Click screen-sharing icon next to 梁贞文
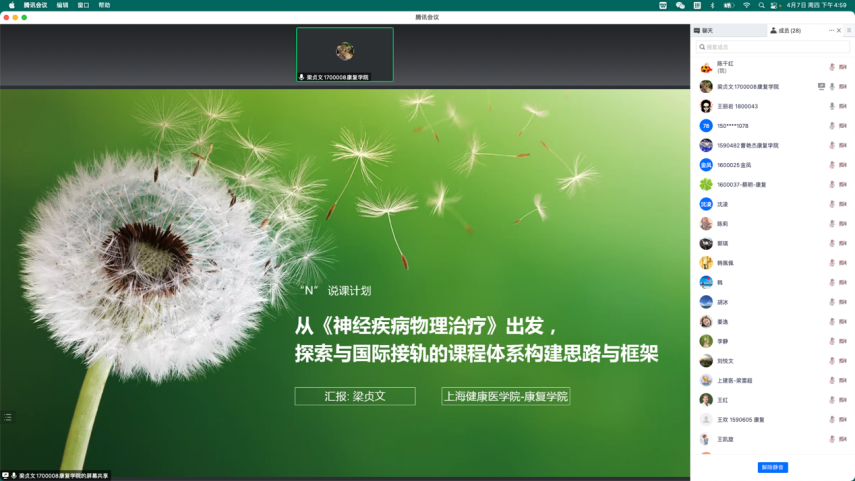 coord(821,87)
